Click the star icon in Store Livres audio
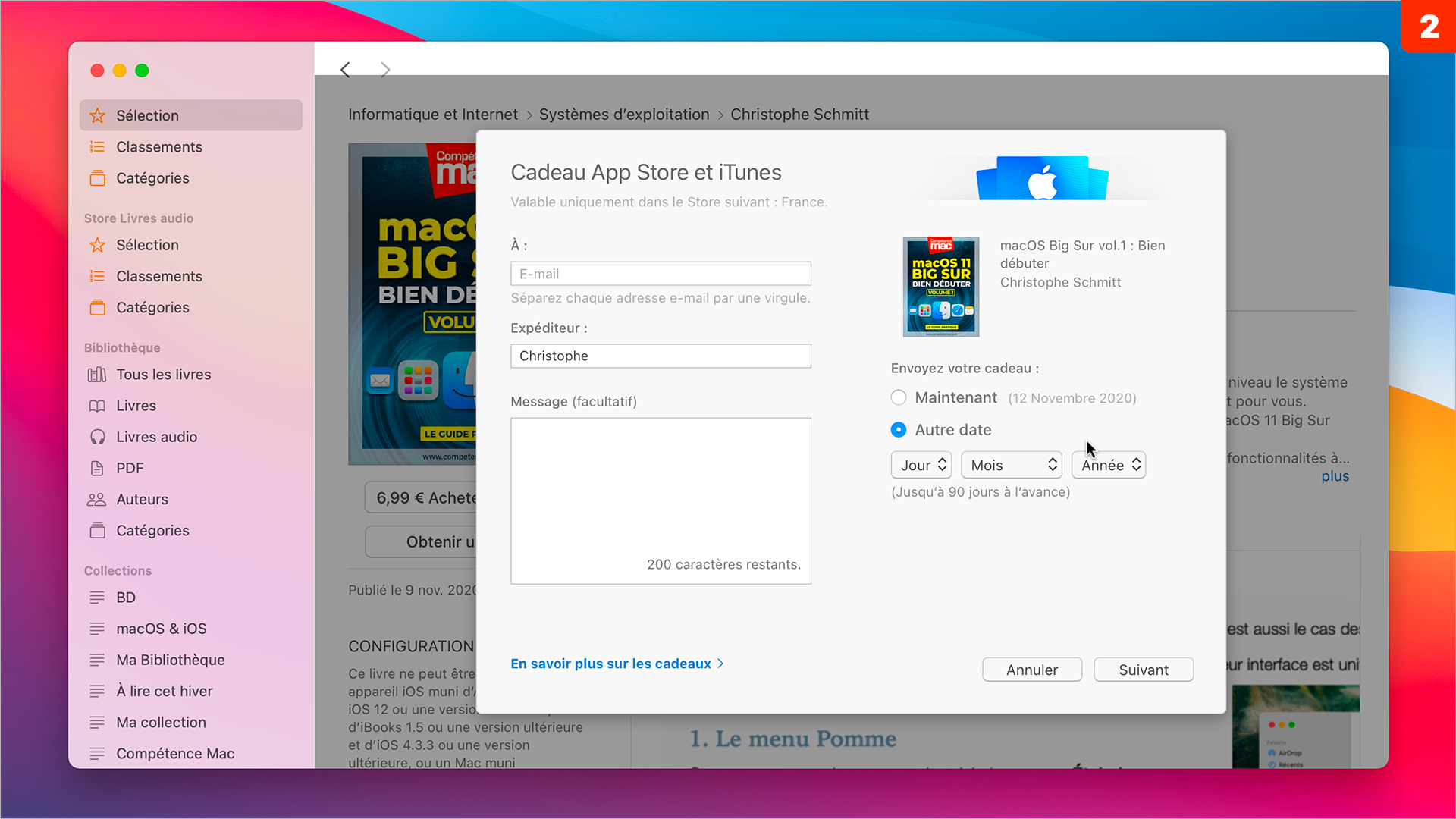 click(x=97, y=245)
